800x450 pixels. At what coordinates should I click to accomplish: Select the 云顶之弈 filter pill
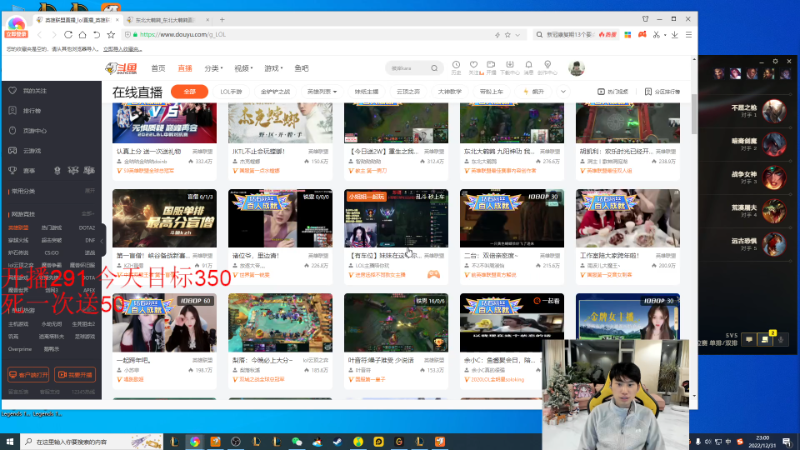(408, 92)
